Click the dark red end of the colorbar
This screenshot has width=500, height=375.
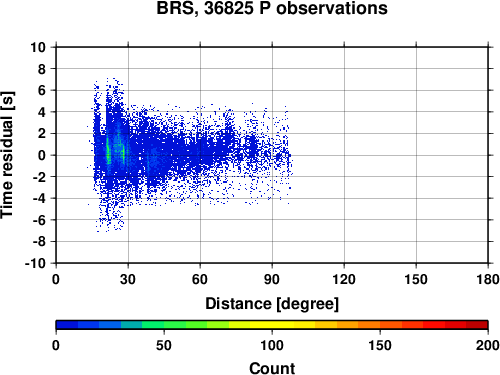click(x=477, y=325)
